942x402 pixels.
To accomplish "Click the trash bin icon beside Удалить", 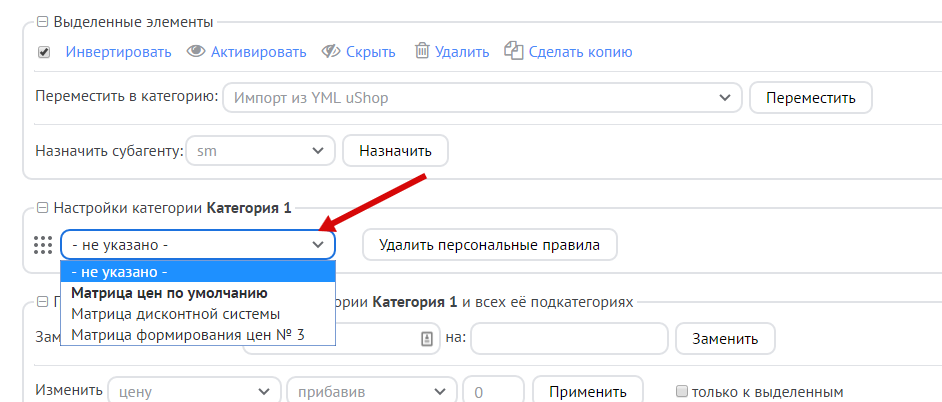I will pos(422,51).
